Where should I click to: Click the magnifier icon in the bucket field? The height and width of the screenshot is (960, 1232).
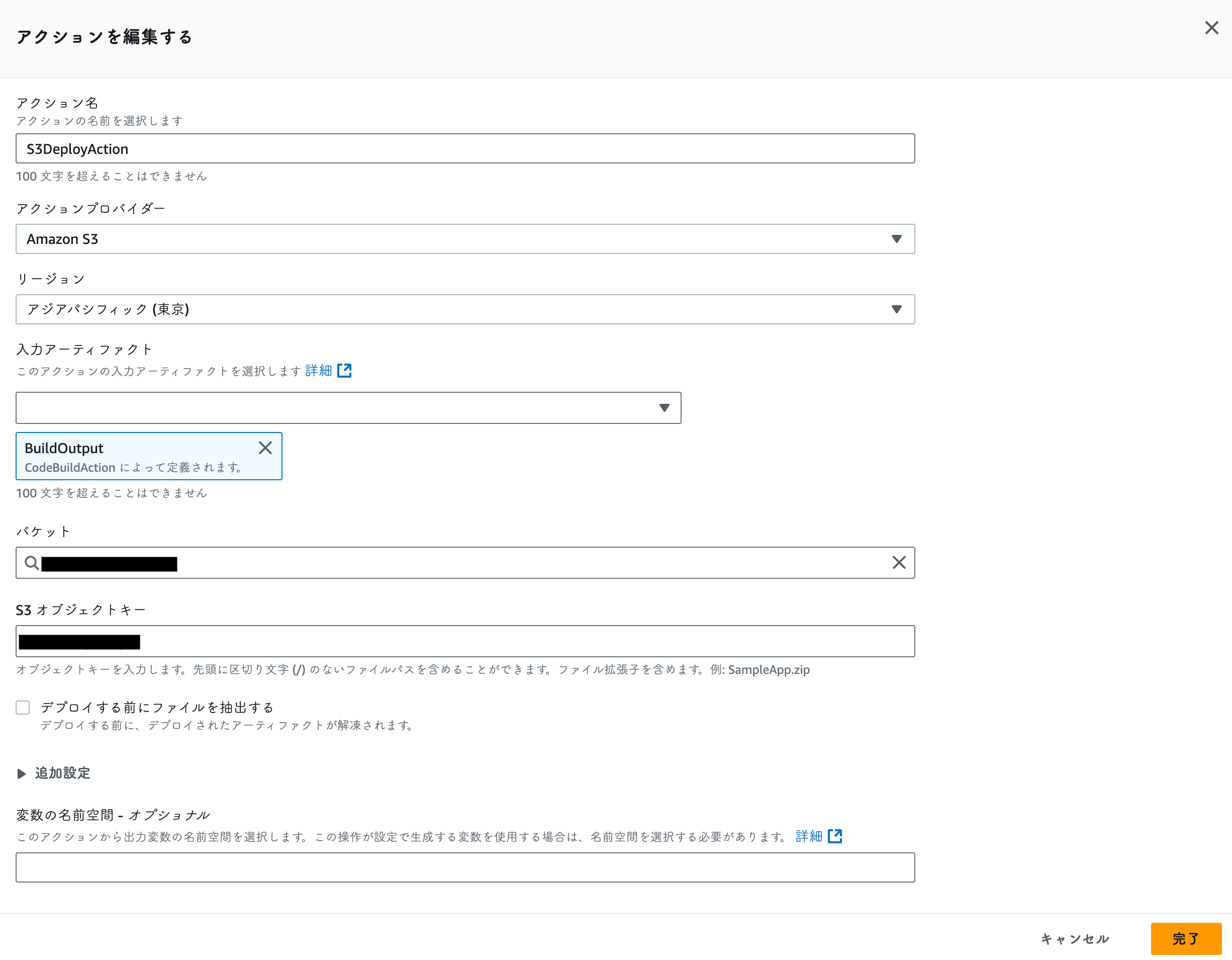[x=32, y=563]
